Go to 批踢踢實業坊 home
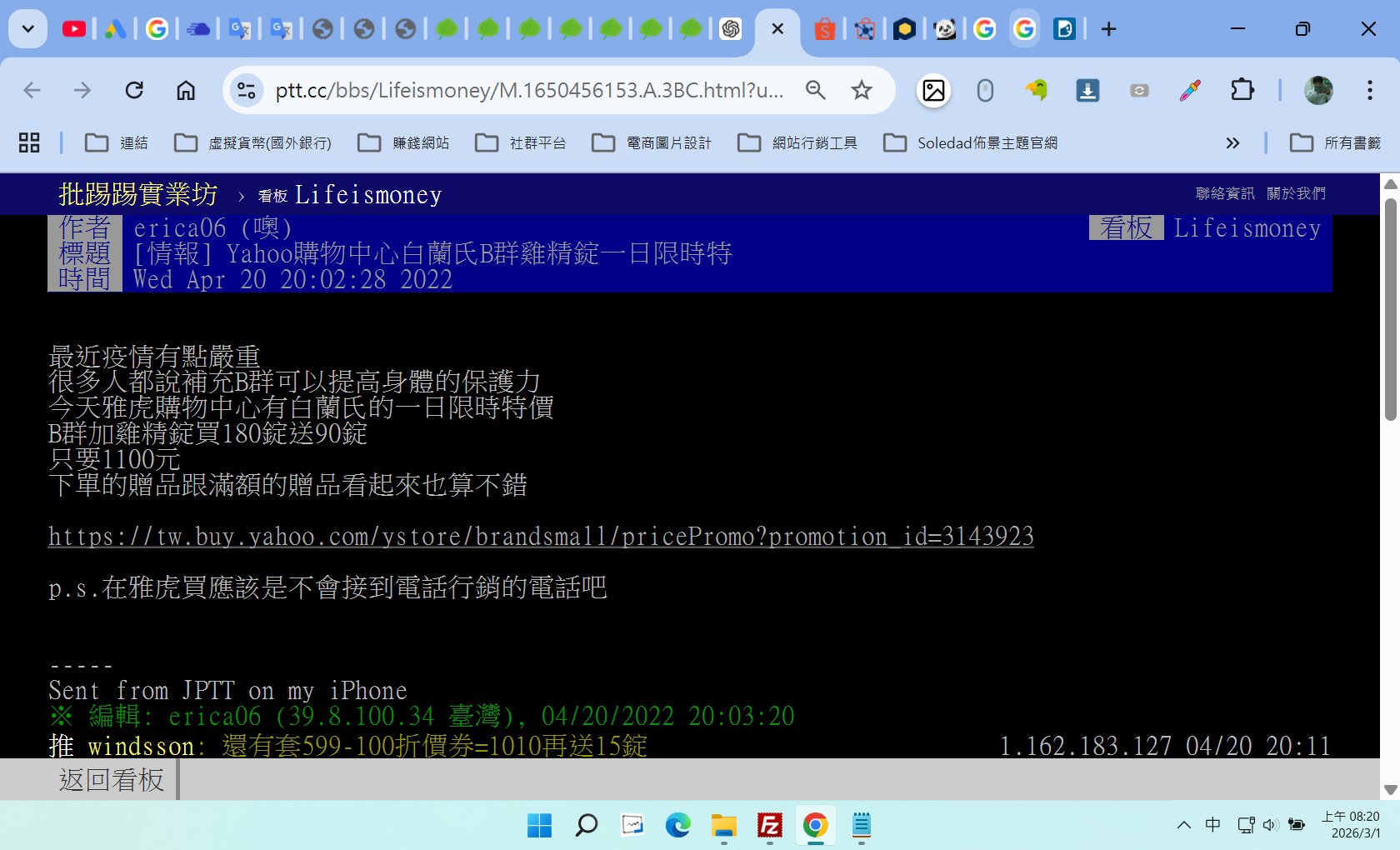 coord(137,194)
